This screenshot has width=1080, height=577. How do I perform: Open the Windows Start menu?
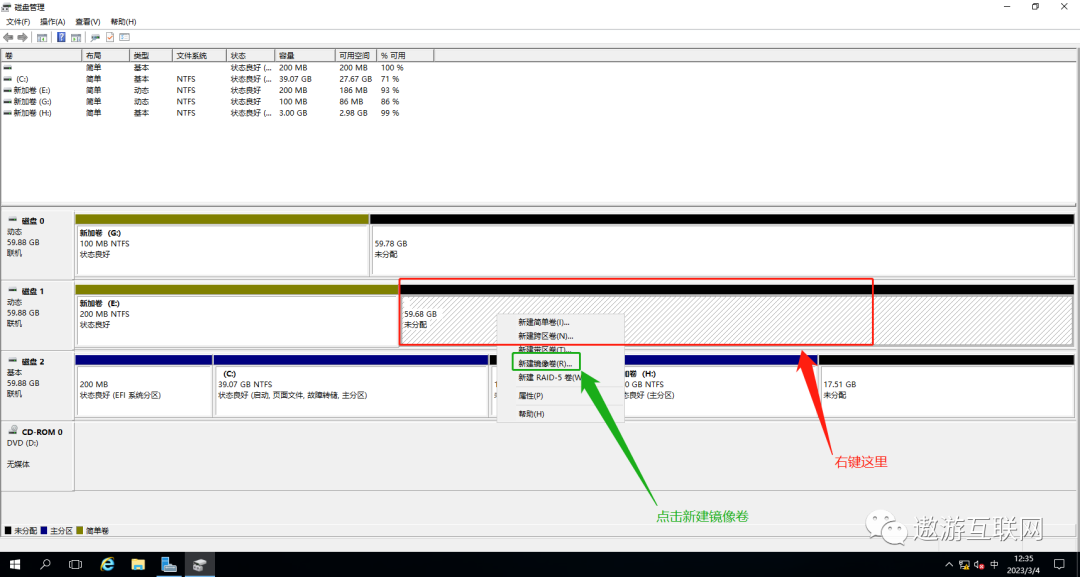[14, 565]
